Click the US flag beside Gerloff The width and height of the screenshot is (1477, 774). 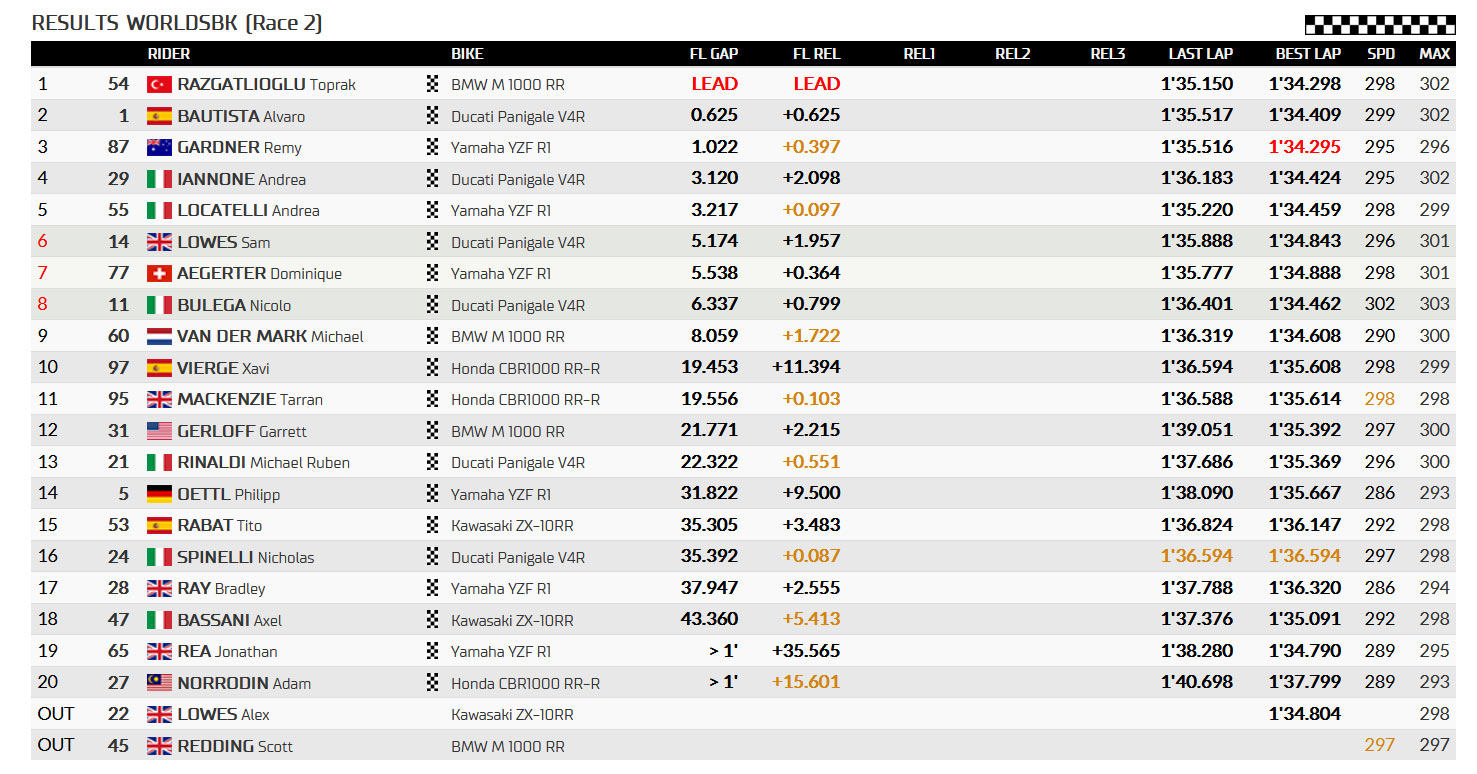159,431
